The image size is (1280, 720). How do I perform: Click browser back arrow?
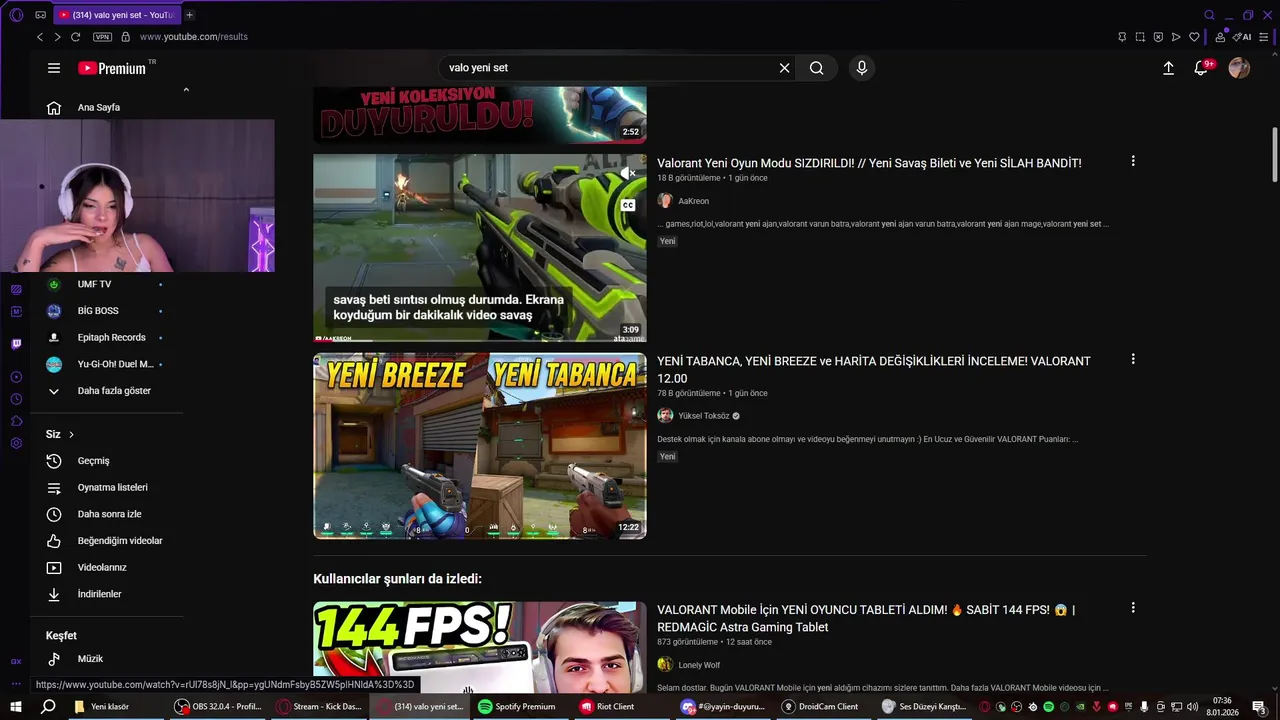tap(40, 37)
